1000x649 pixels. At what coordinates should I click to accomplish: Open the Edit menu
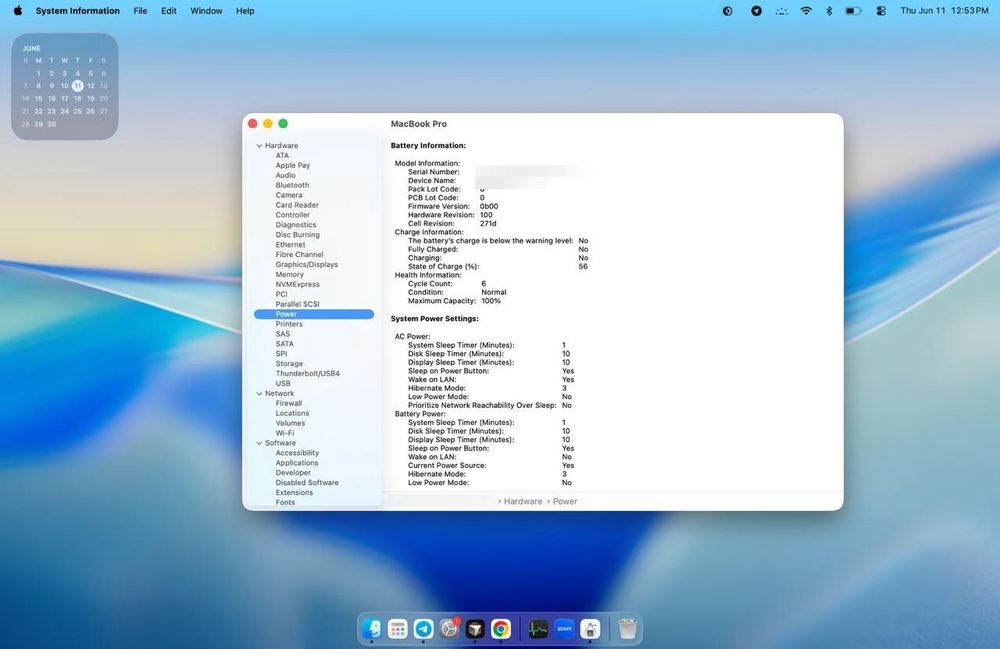click(169, 11)
